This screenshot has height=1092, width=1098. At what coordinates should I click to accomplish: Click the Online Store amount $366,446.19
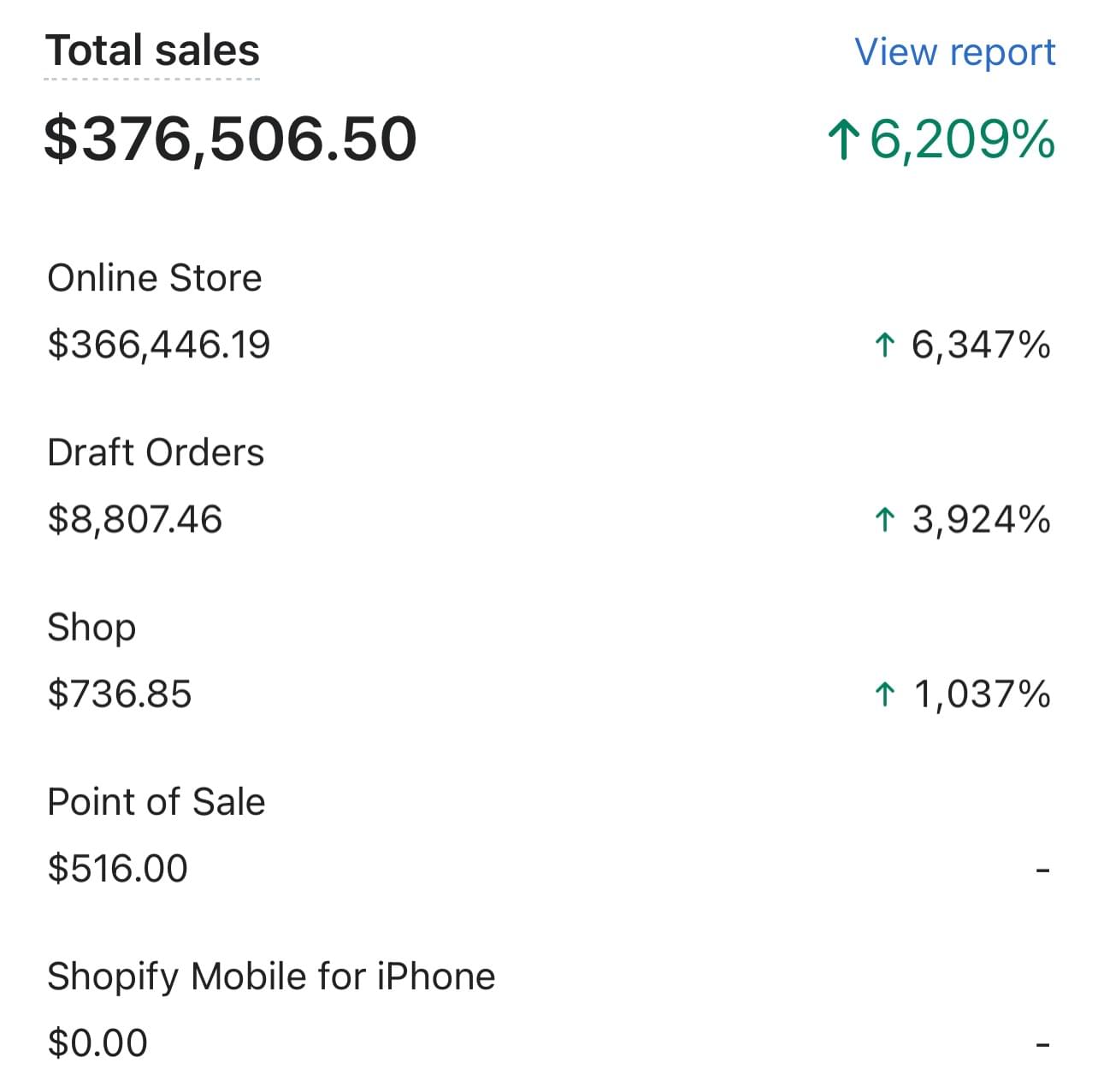(159, 345)
